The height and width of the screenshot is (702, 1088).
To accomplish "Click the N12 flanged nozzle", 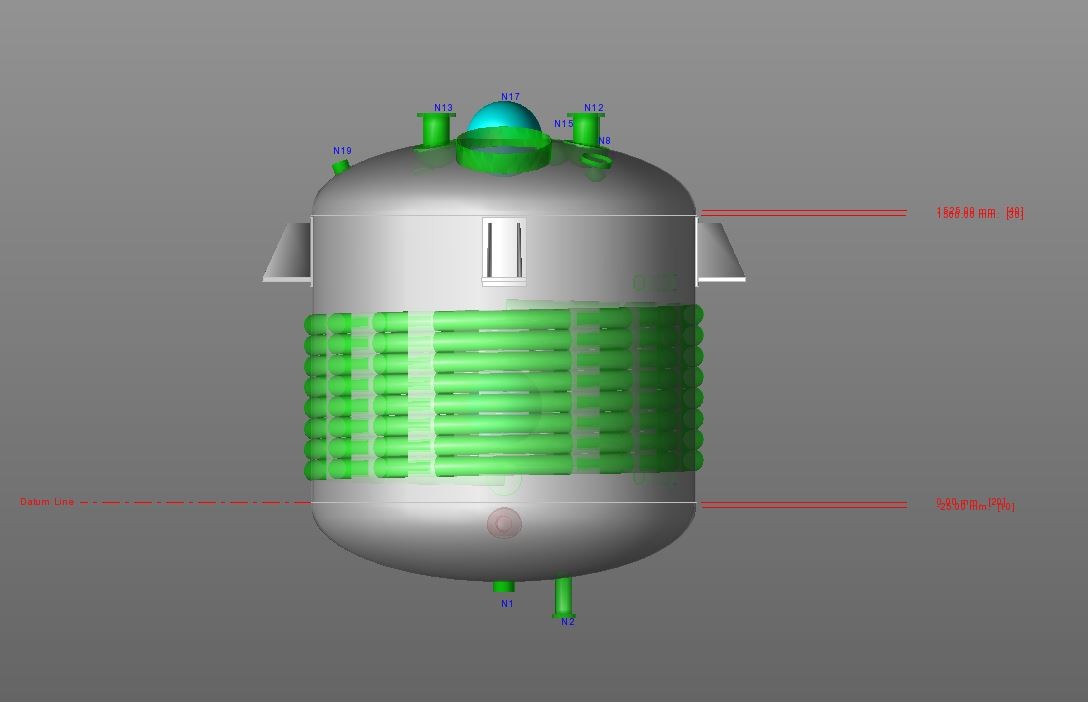I will click(x=586, y=130).
